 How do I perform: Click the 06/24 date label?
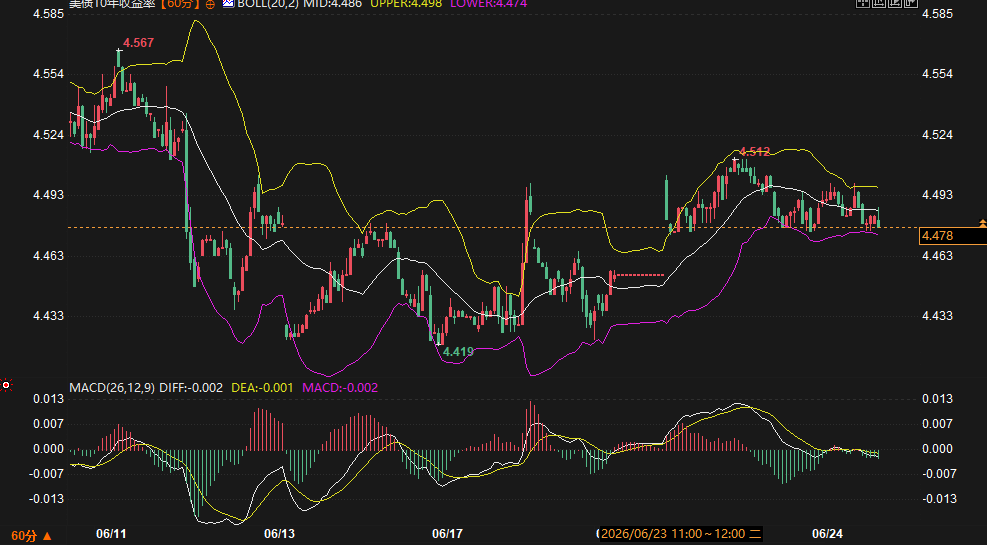click(x=827, y=534)
